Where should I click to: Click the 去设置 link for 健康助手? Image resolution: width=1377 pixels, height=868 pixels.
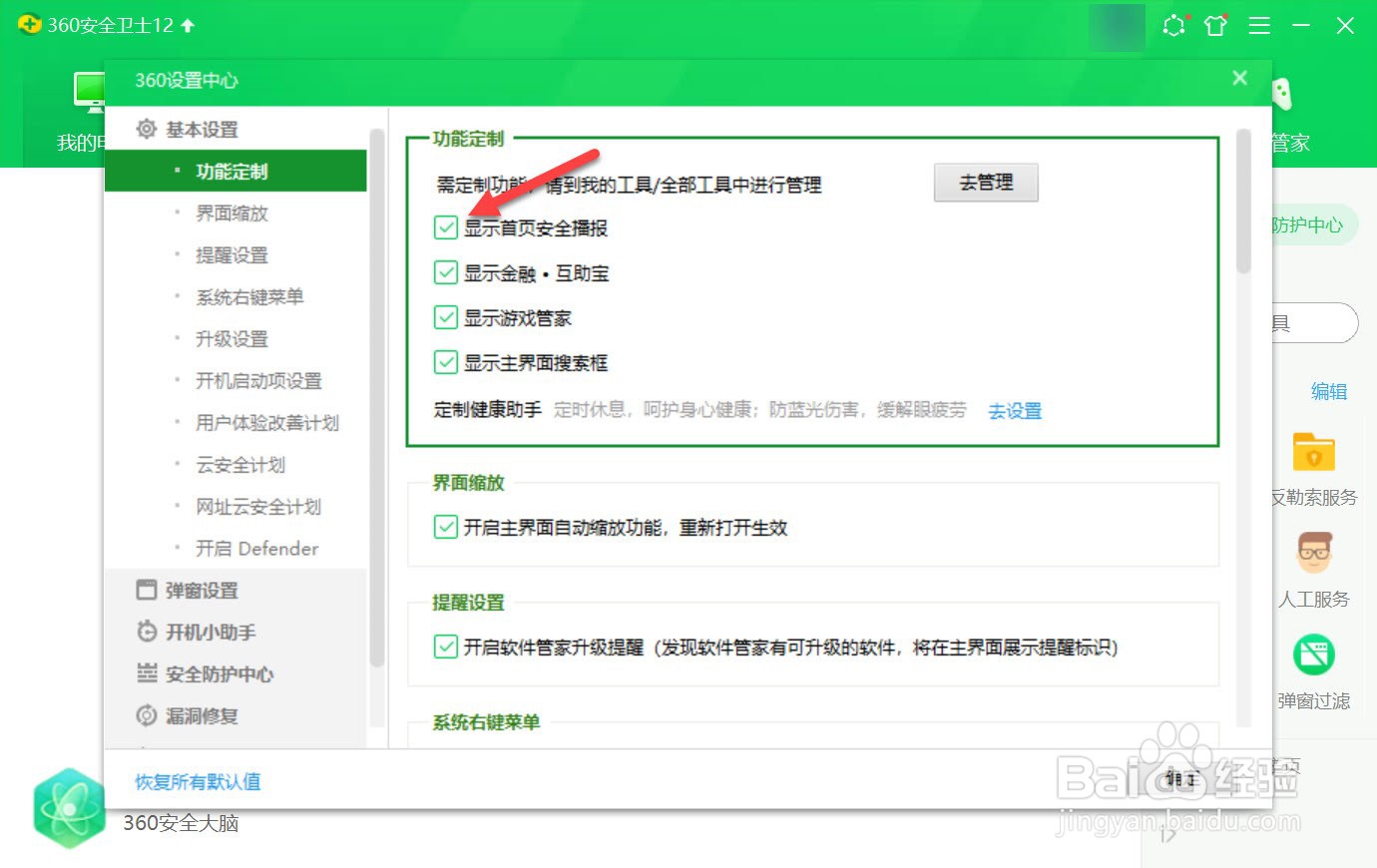click(1015, 411)
